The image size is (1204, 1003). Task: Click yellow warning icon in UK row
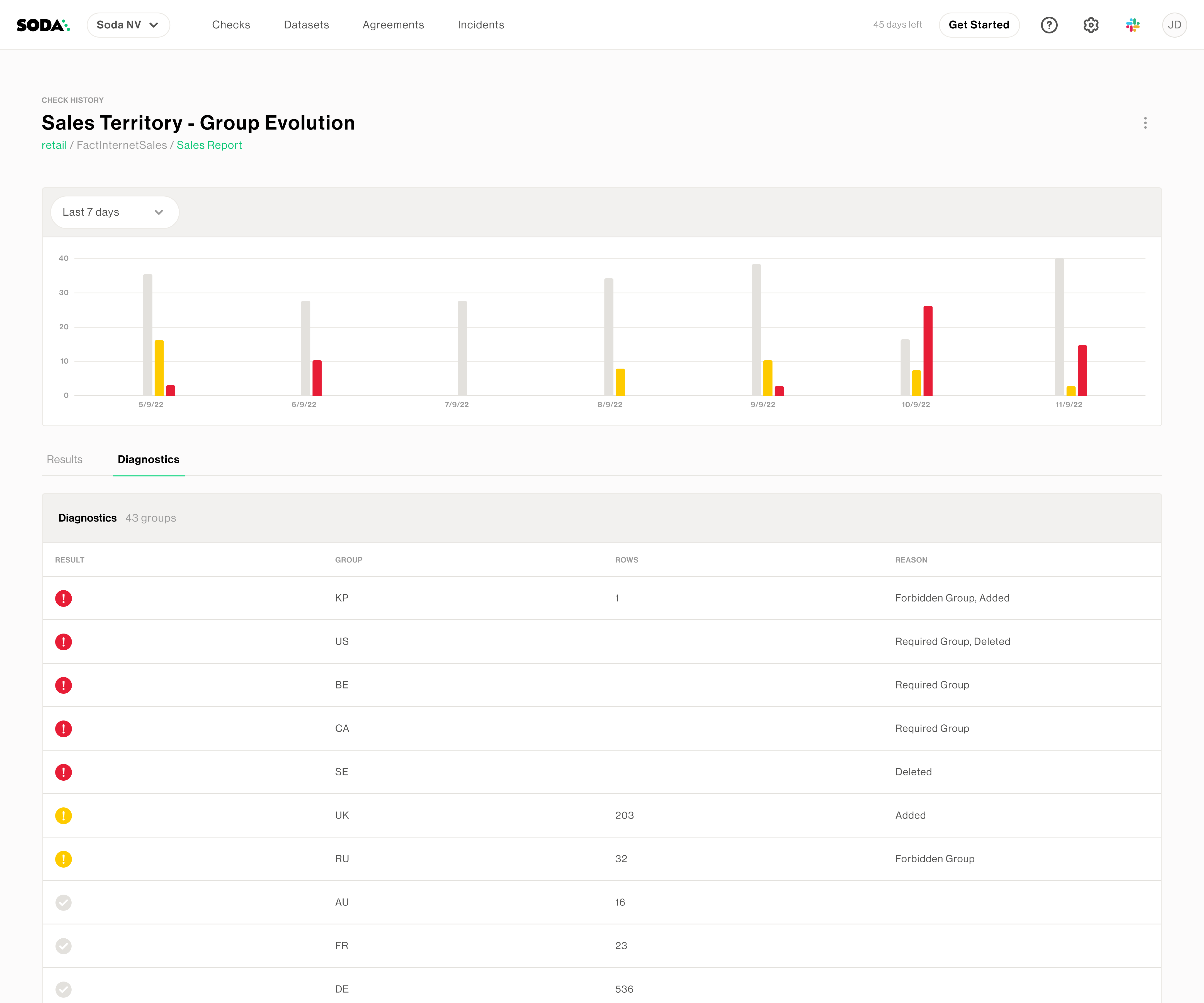point(64,815)
